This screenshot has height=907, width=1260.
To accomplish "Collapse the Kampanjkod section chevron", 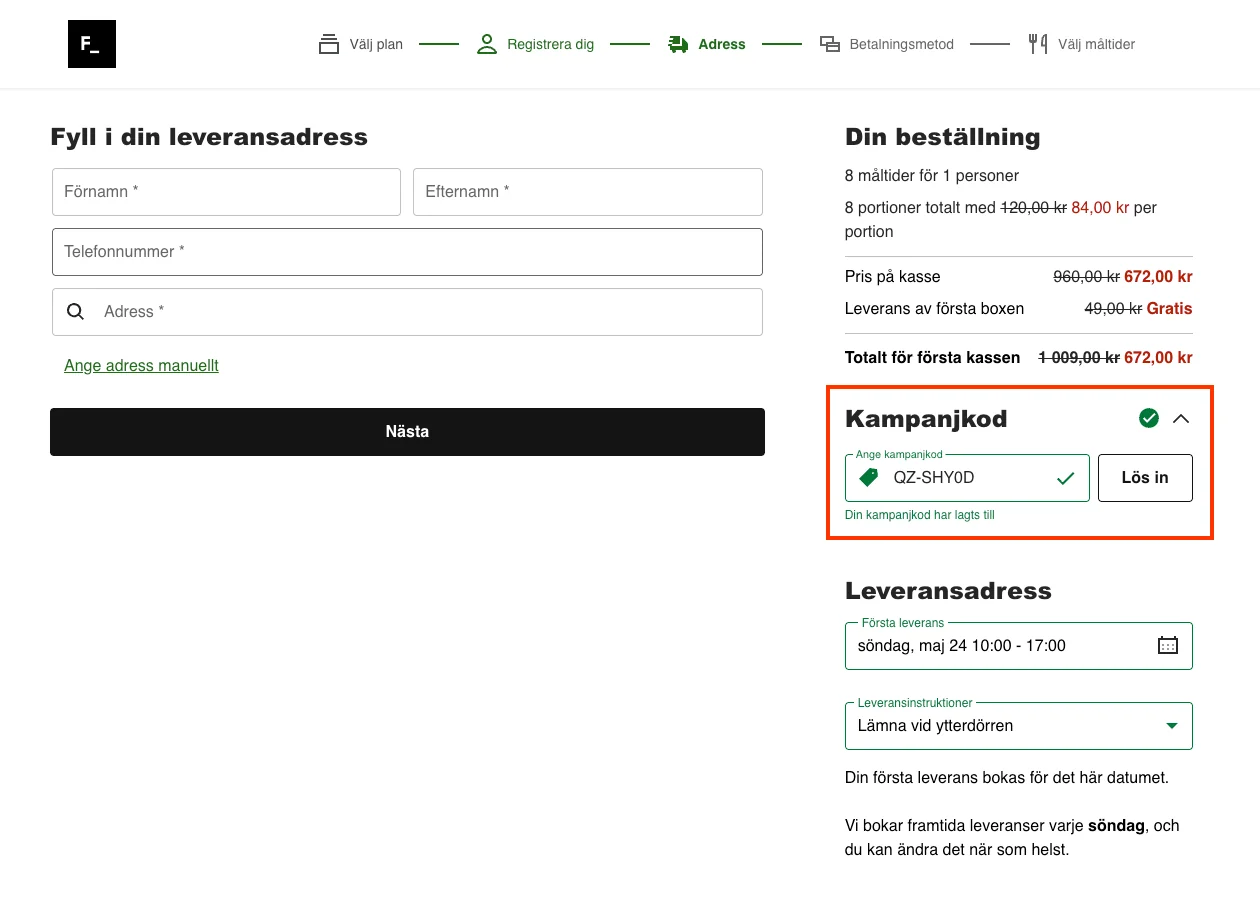I will [x=1181, y=418].
